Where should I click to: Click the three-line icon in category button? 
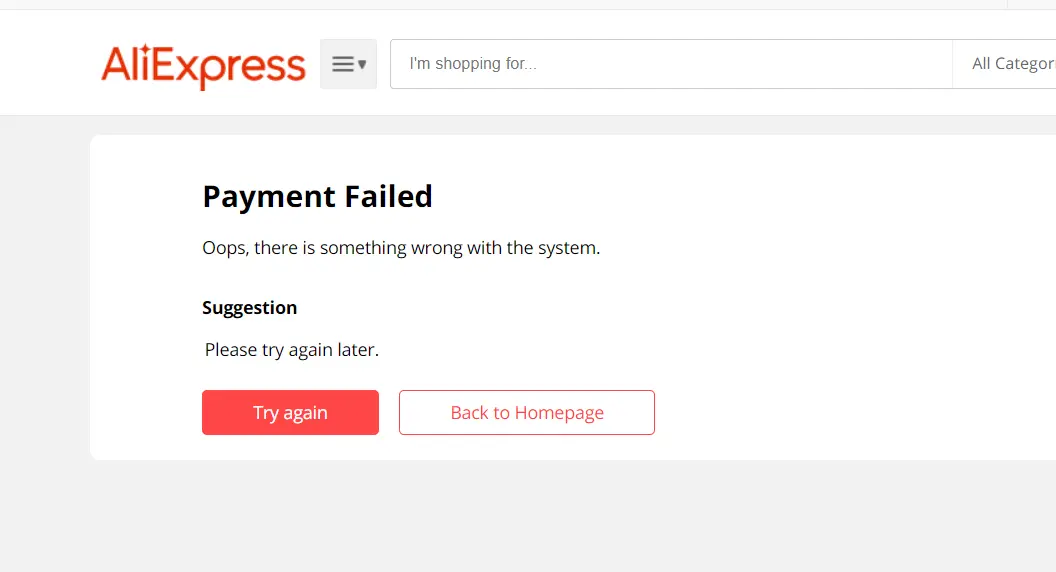coord(343,64)
